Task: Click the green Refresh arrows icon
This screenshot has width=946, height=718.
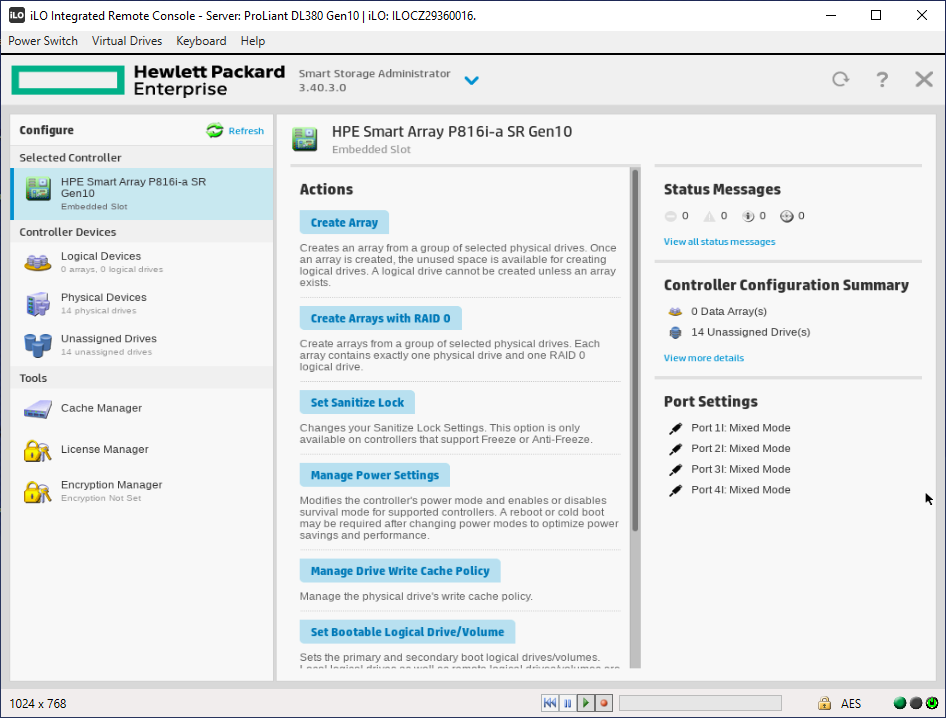Action: (215, 130)
